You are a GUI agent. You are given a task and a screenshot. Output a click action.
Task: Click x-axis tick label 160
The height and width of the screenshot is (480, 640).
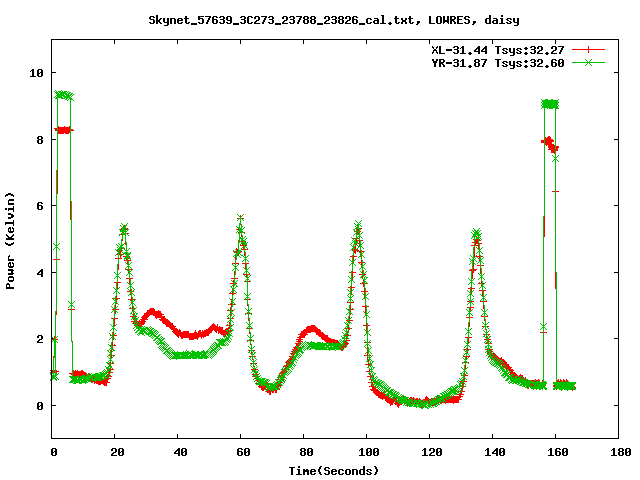[x=558, y=452]
